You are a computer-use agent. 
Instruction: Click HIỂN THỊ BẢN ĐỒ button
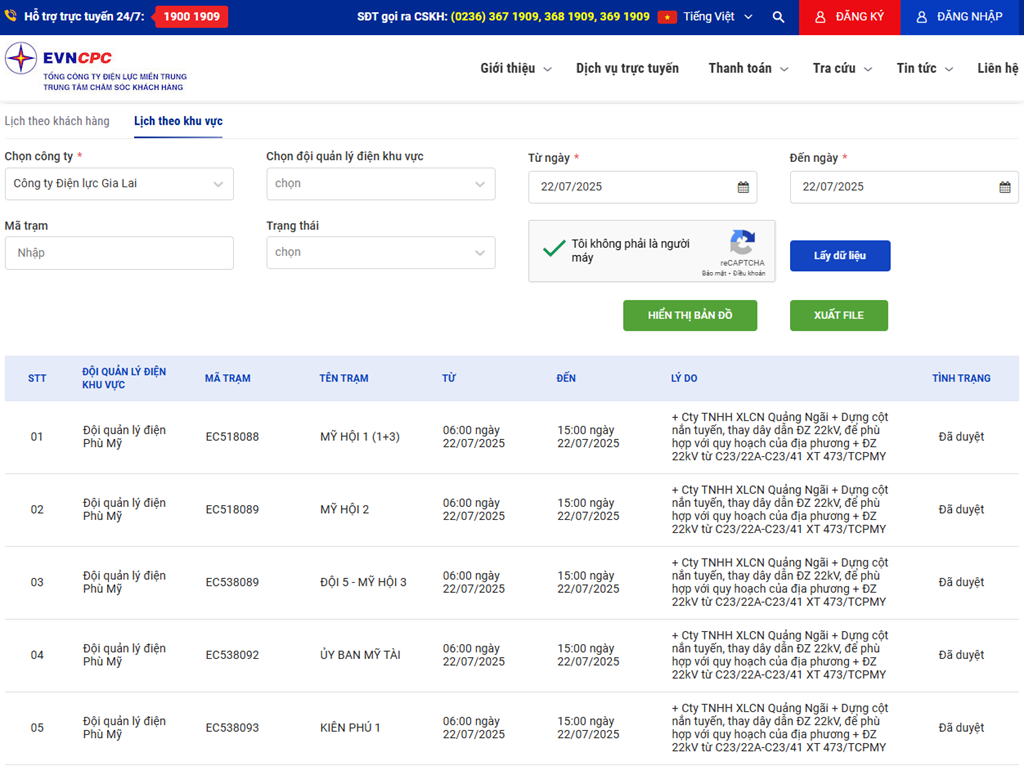pyautogui.click(x=690, y=315)
